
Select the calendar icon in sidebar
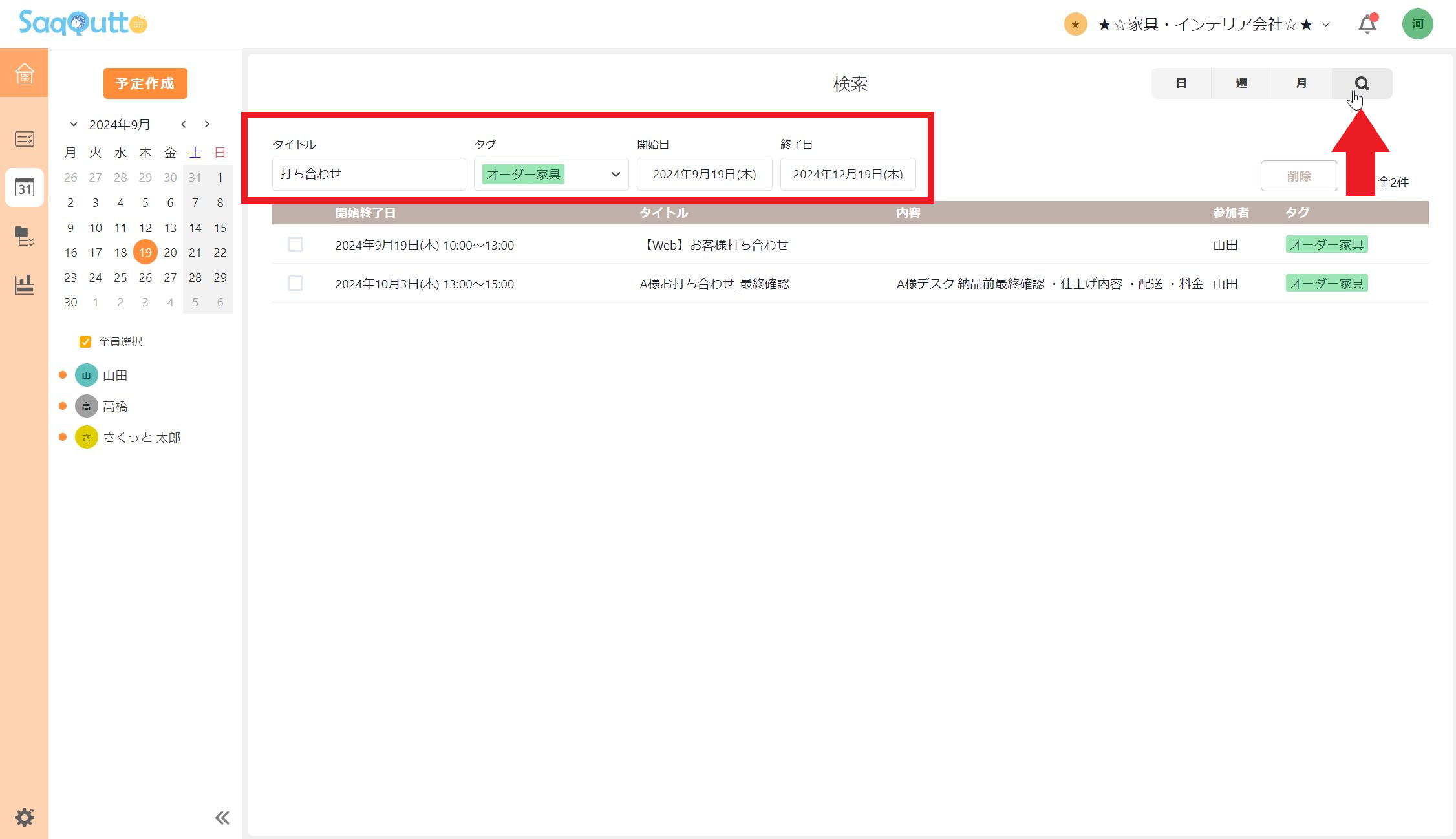pyautogui.click(x=24, y=187)
